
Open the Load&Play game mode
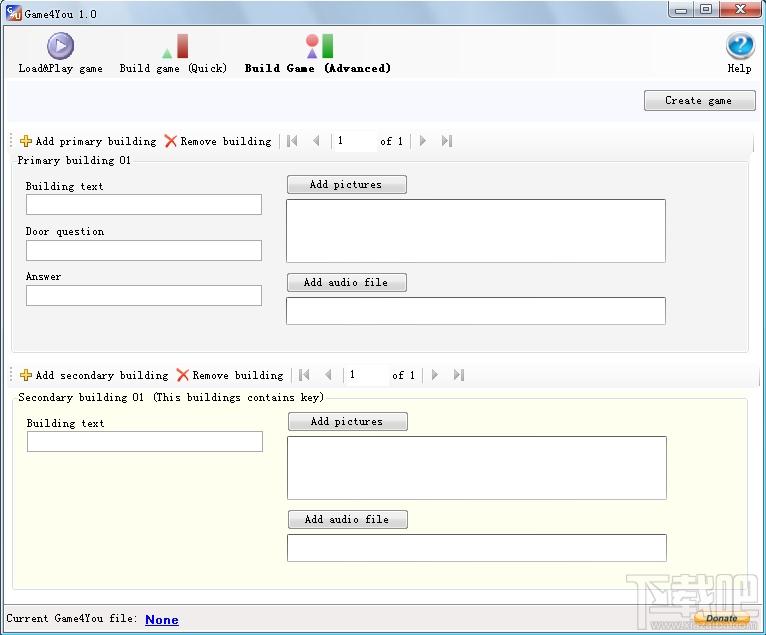coord(61,53)
